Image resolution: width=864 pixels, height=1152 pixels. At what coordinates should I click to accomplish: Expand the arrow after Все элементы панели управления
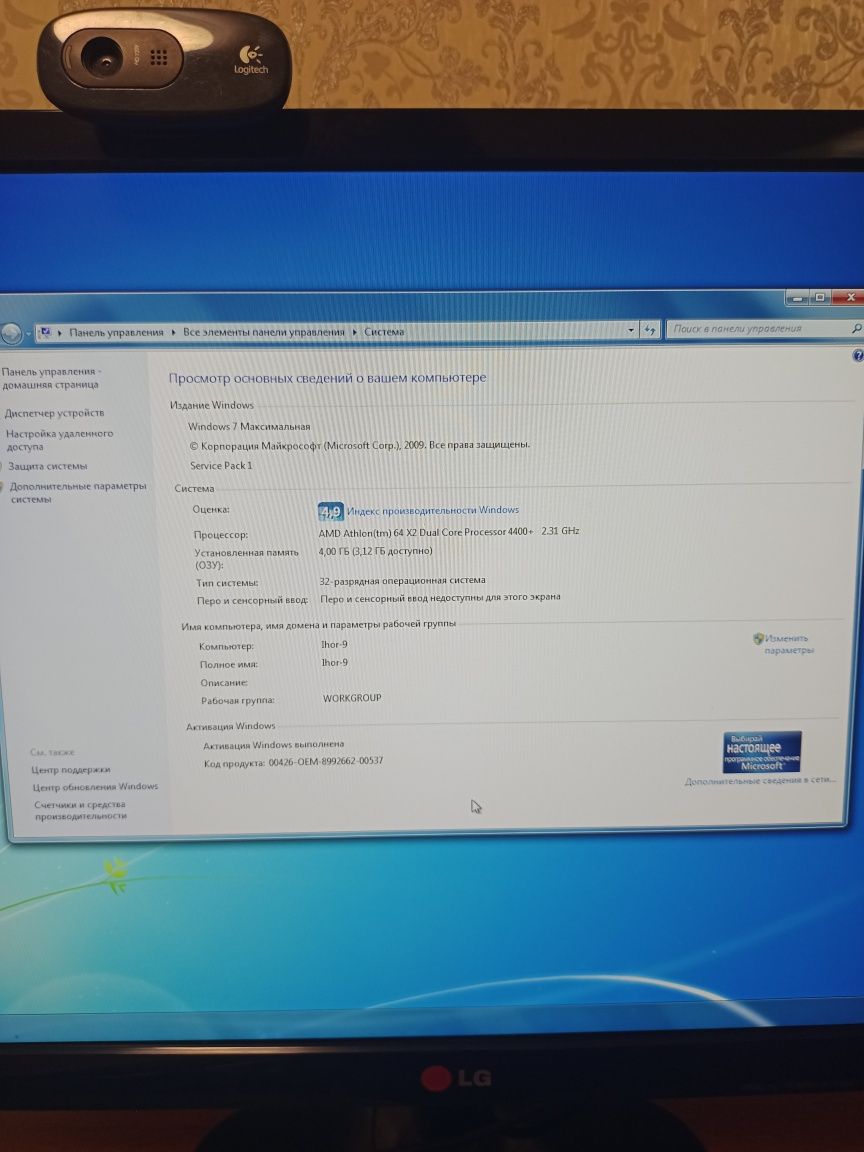(x=354, y=332)
